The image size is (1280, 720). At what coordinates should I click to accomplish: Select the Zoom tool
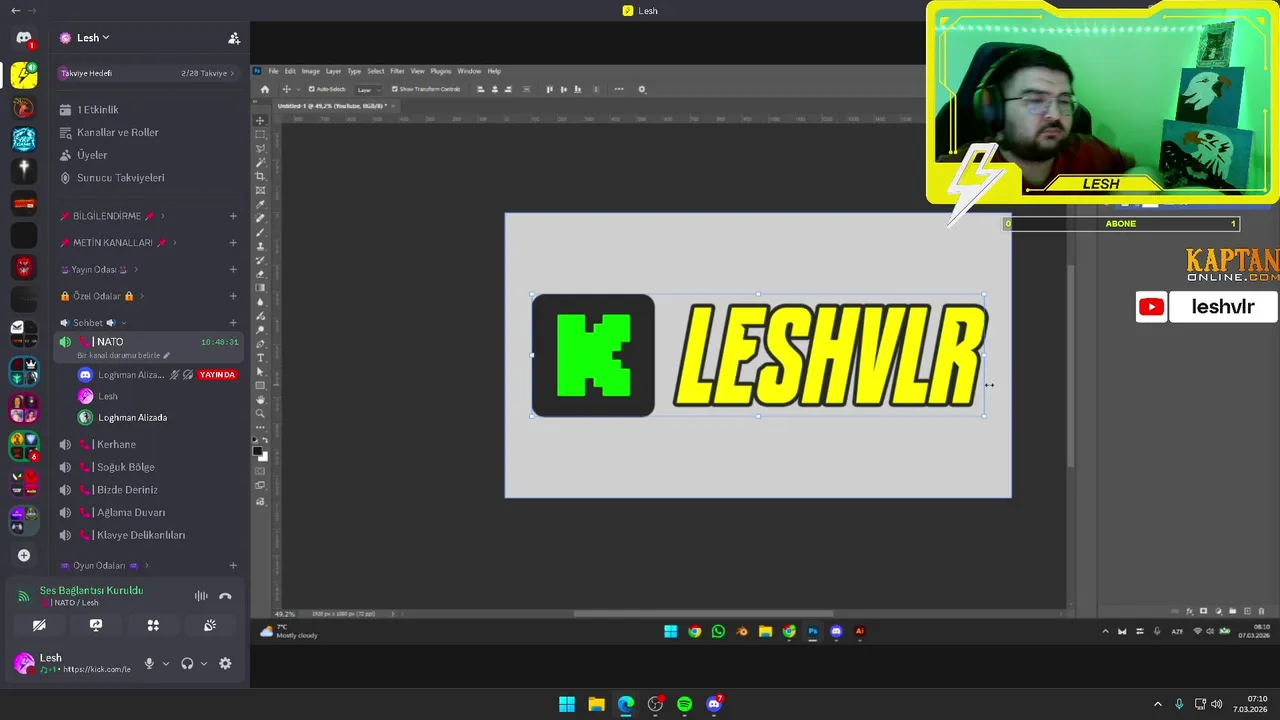tap(260, 413)
